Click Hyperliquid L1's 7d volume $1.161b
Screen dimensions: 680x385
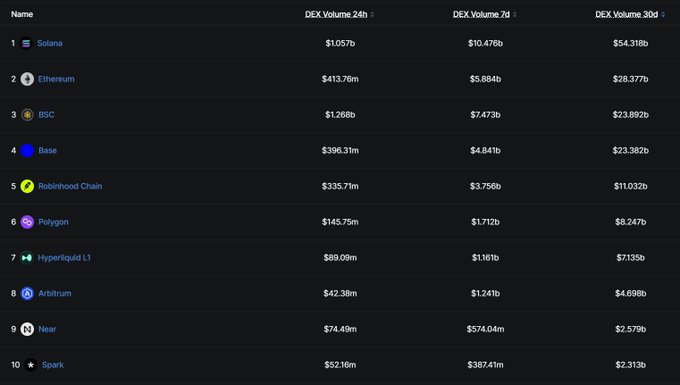(x=485, y=258)
